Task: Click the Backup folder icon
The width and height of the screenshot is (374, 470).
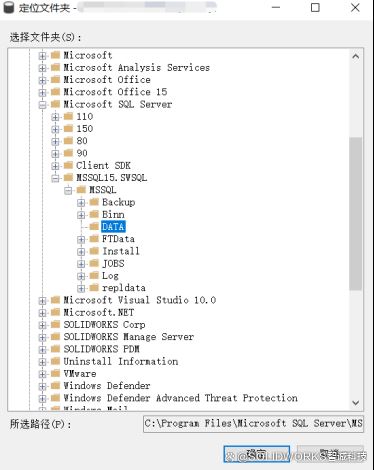Action: pyautogui.click(x=94, y=202)
